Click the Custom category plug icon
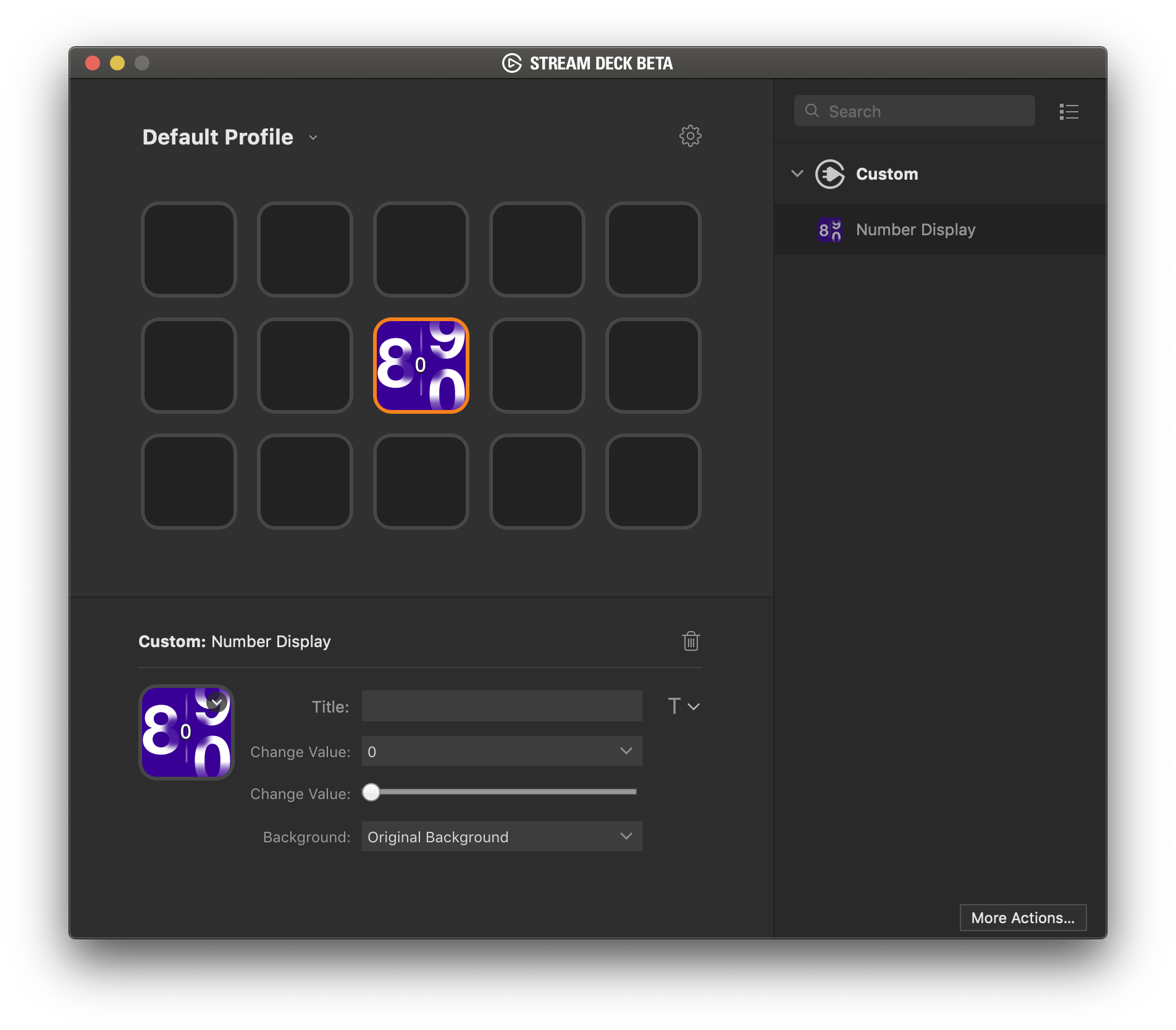Image resolution: width=1176 pixels, height=1030 pixels. tap(829, 174)
